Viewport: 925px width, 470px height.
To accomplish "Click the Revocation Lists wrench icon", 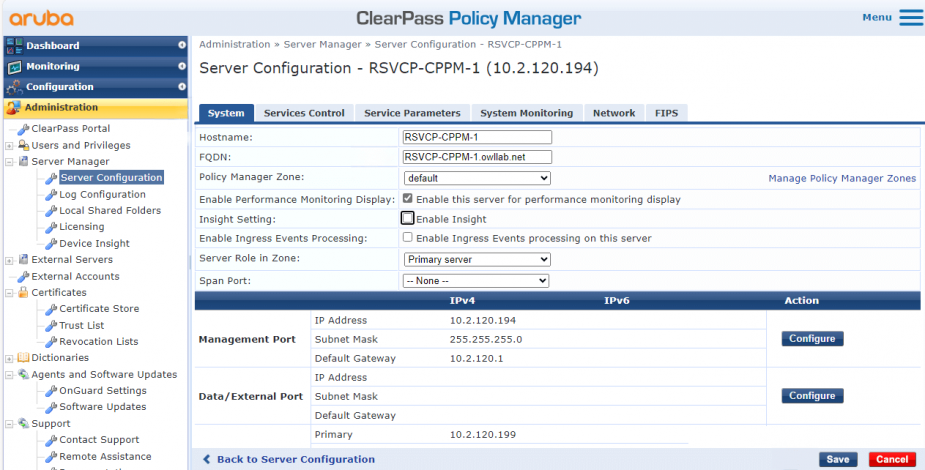I will pos(51,341).
